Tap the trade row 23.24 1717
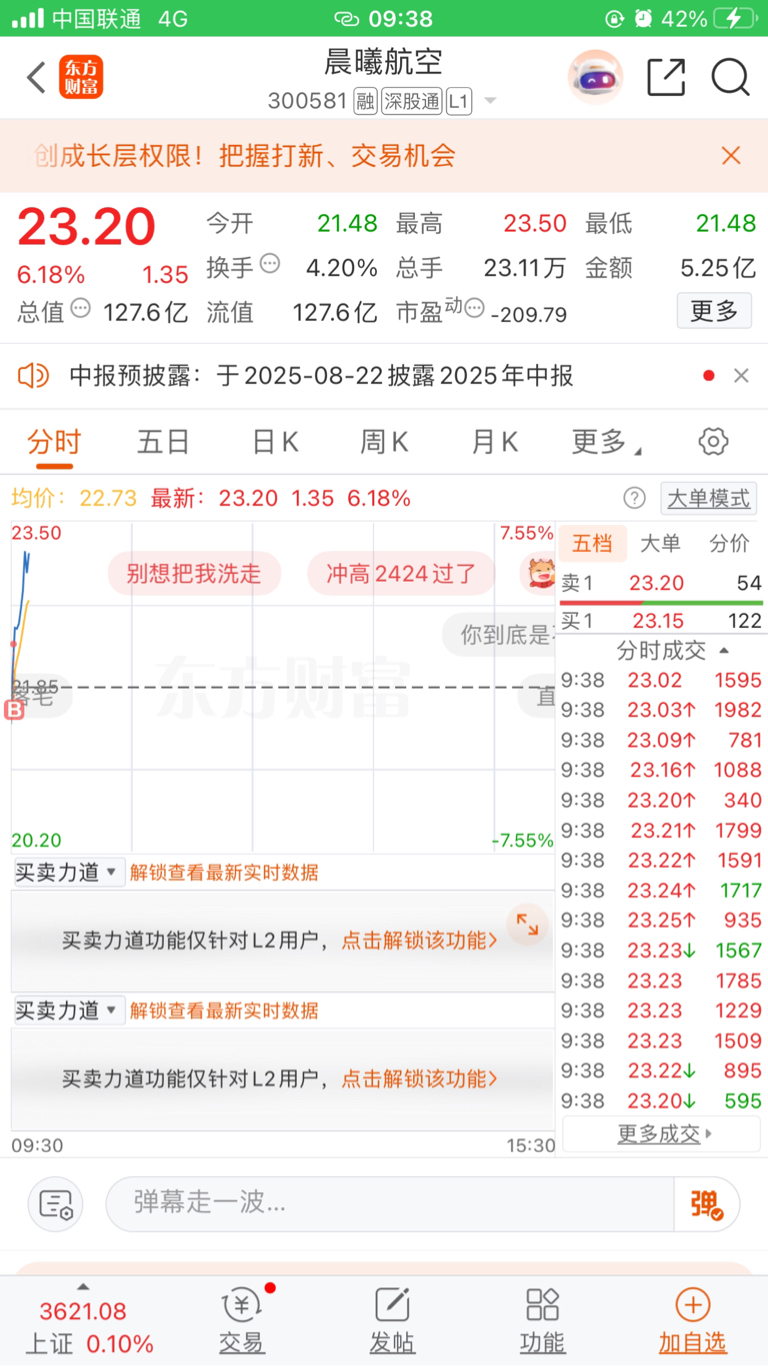The height and width of the screenshot is (1366, 768). (x=661, y=890)
